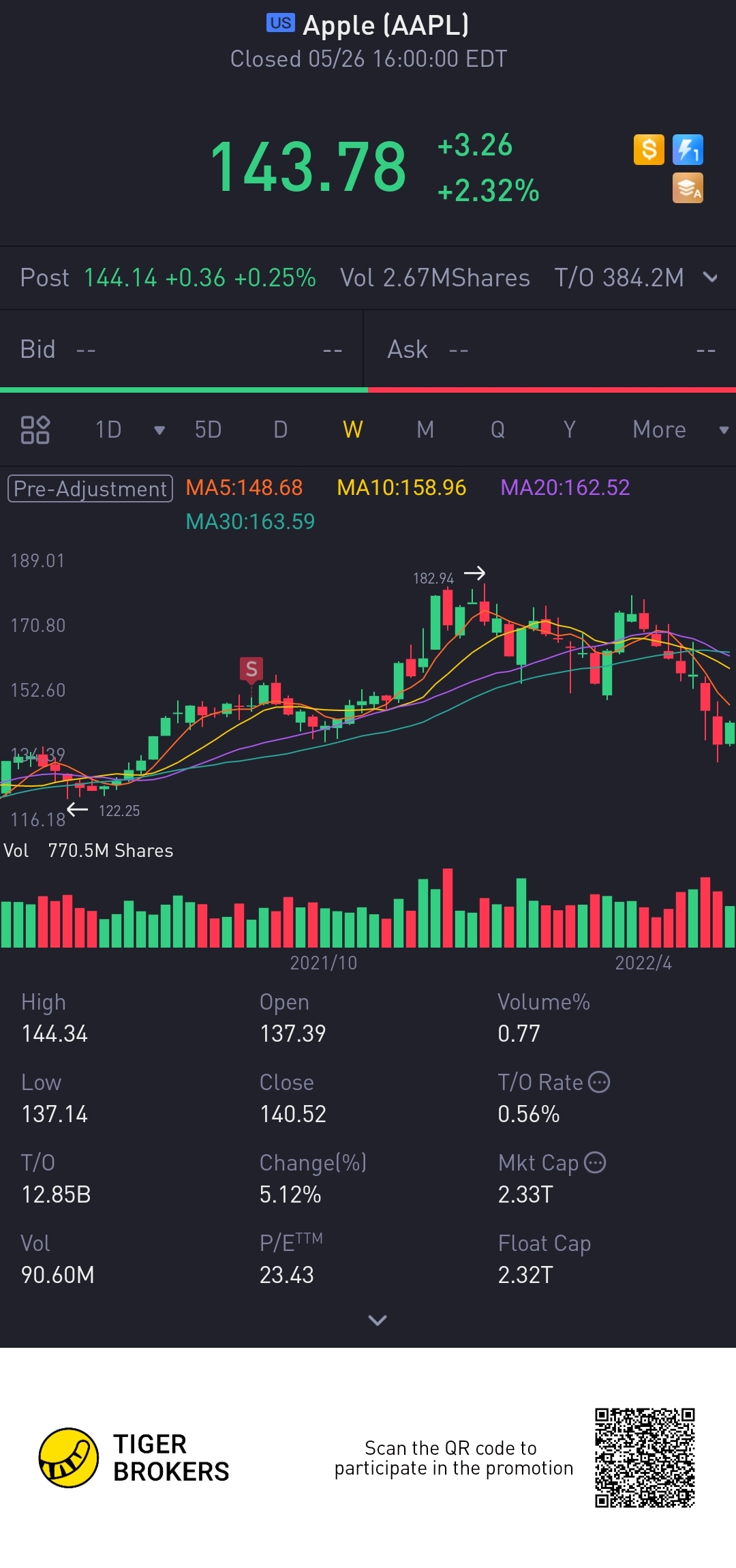736x1568 pixels.
Task: Tap the Open 137.39 value
Action: pos(292,1034)
